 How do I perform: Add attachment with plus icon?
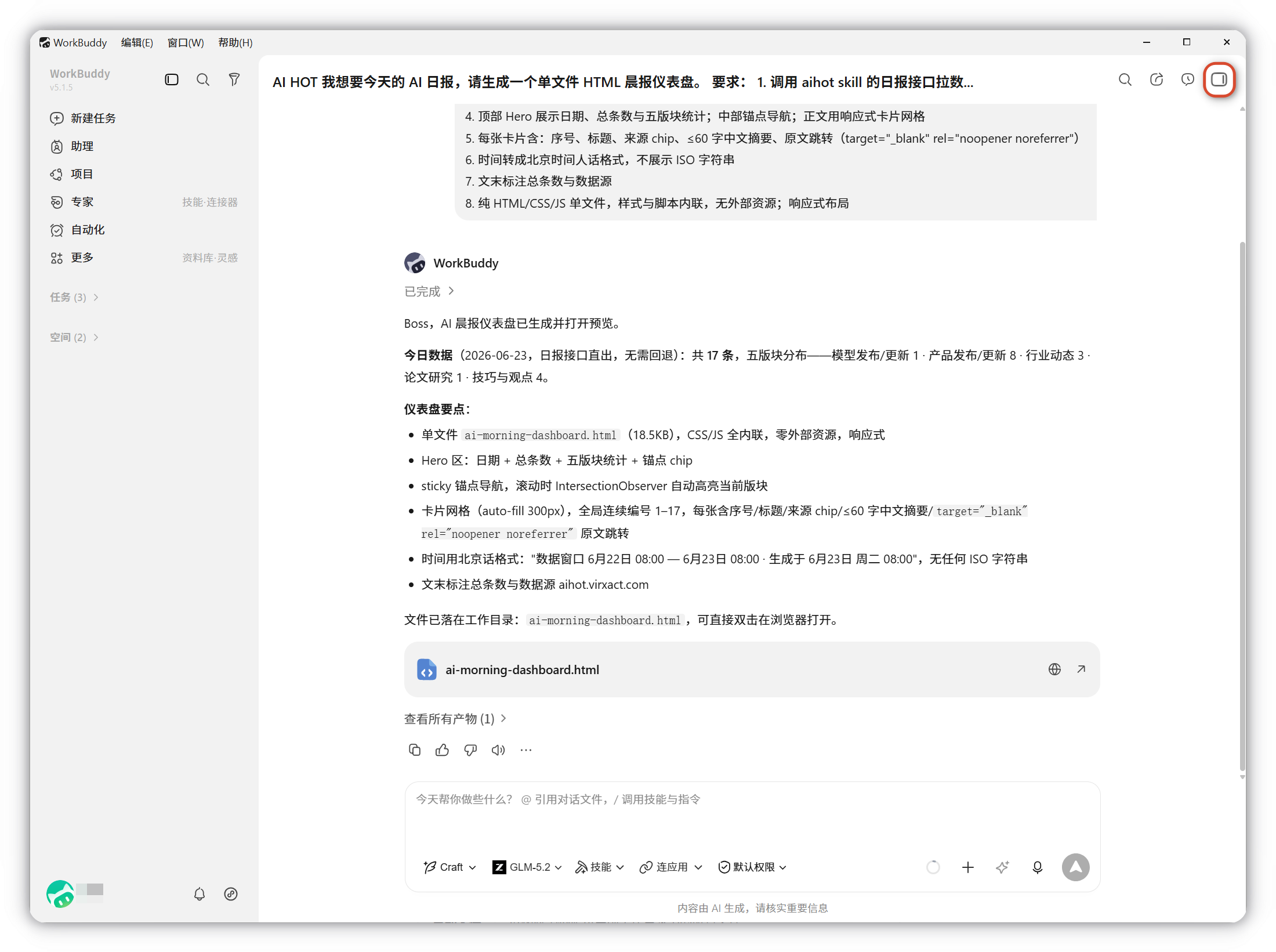click(x=968, y=867)
